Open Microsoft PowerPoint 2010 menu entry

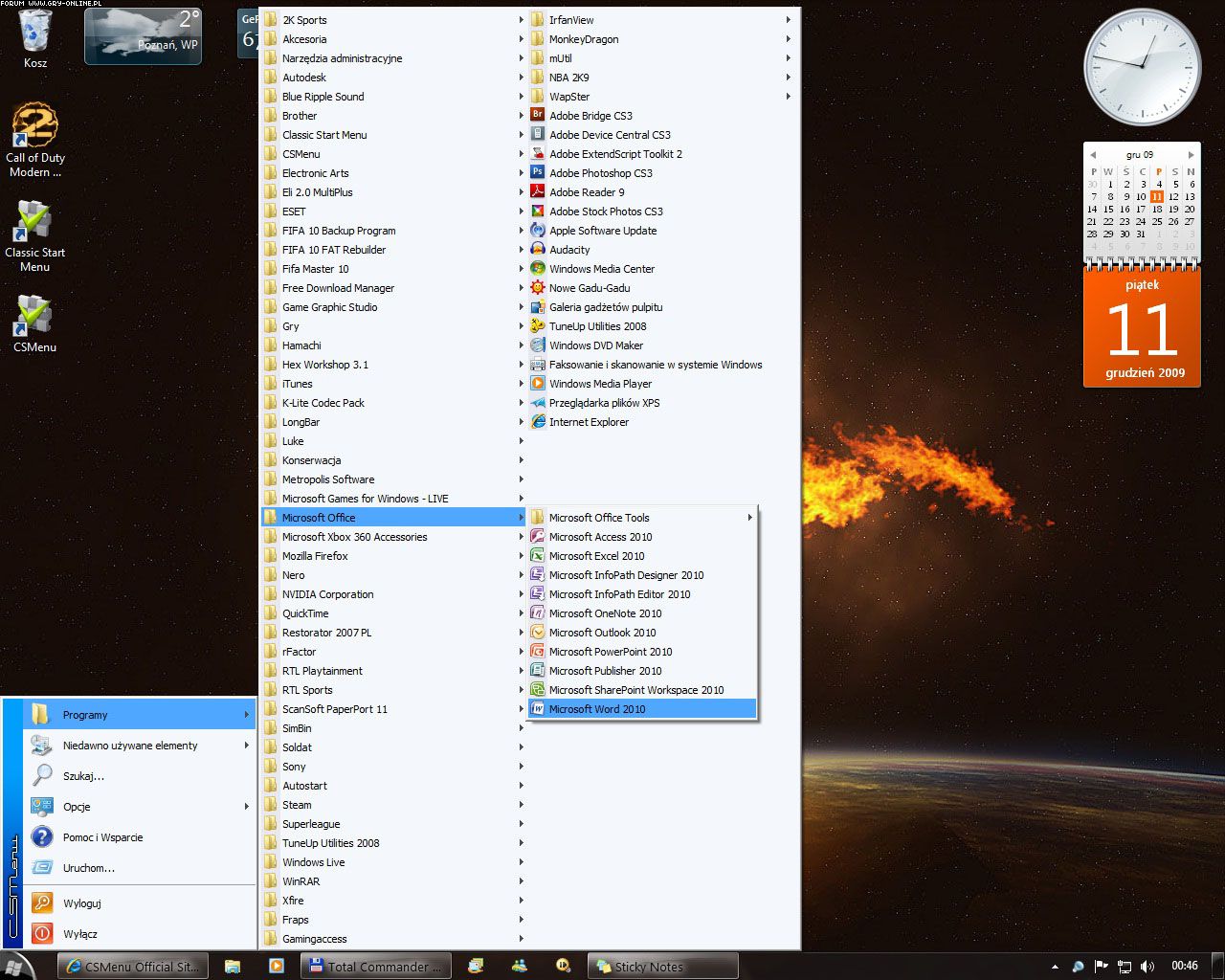coord(611,652)
